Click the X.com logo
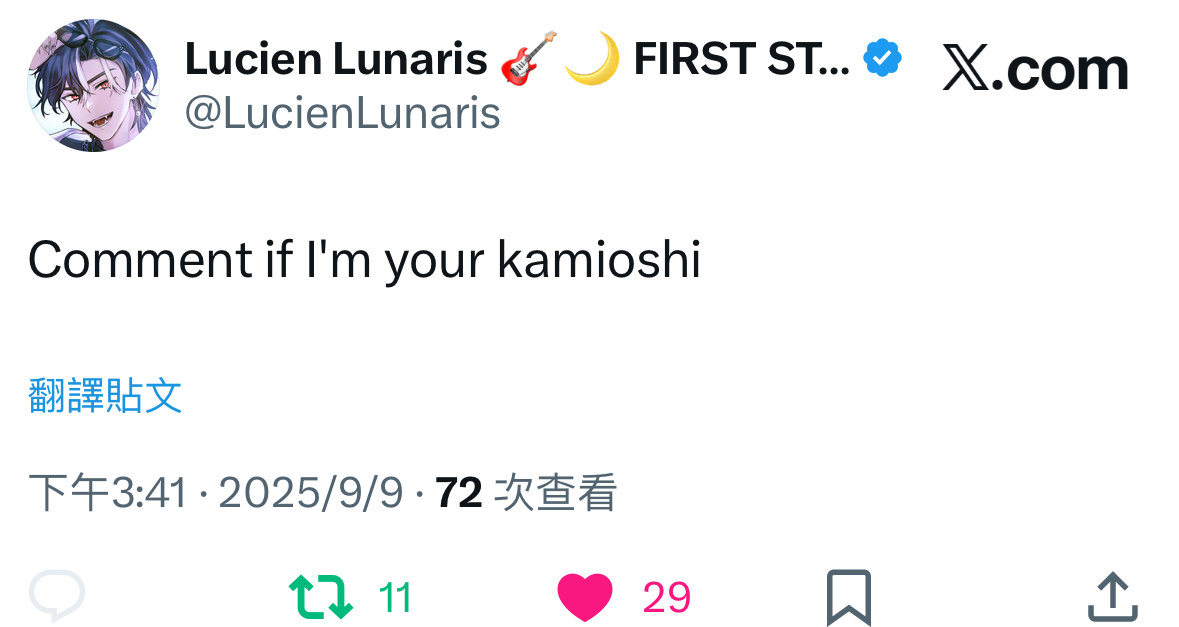 pyautogui.click(x=1035, y=69)
